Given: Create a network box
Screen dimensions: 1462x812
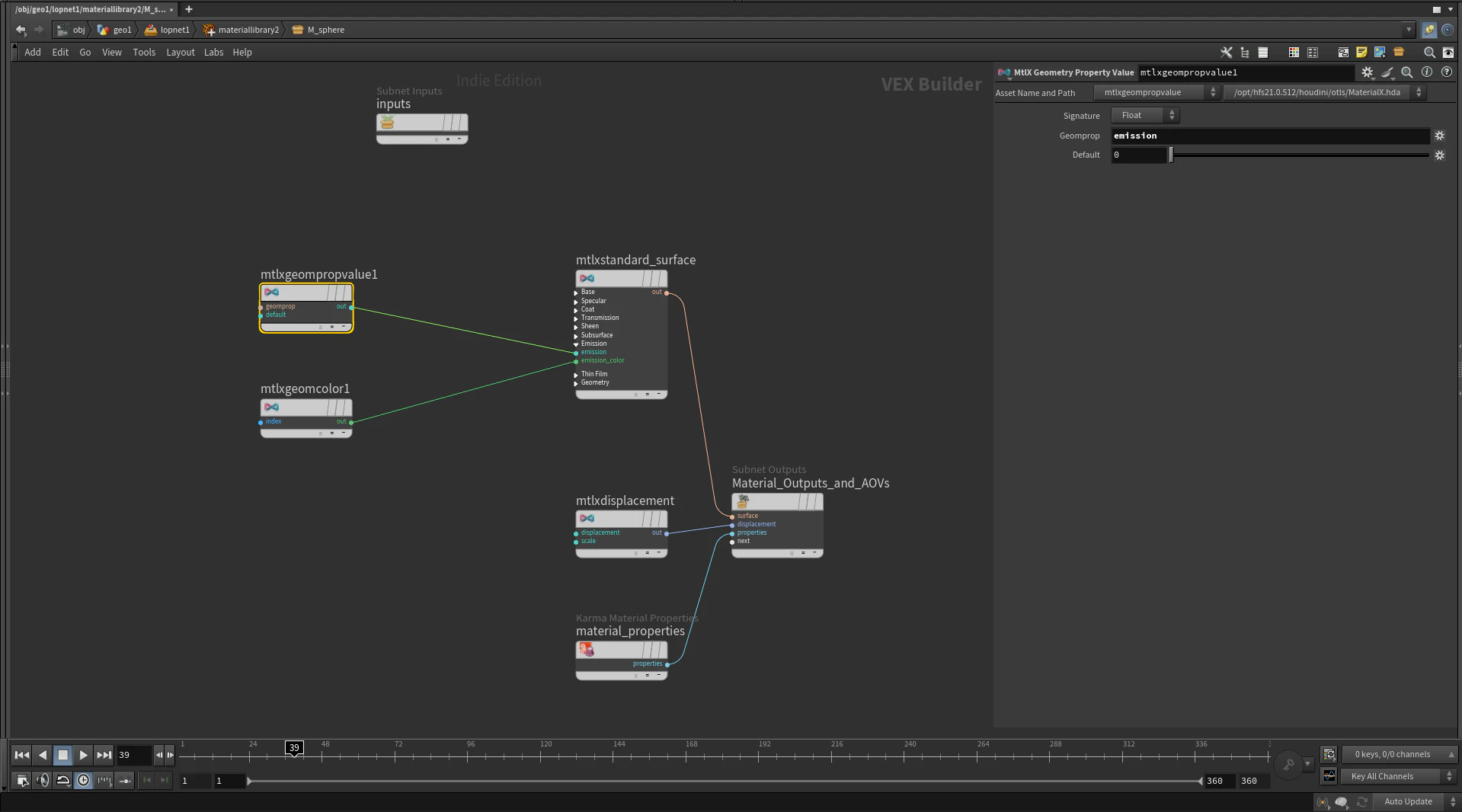Looking at the screenshot, I should click(x=1343, y=53).
